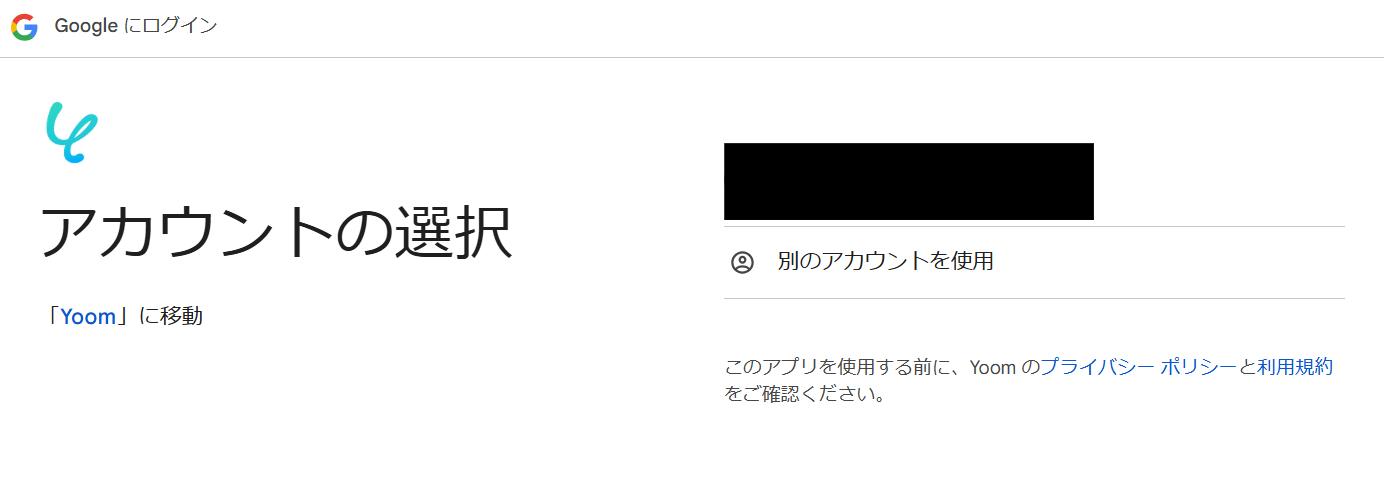This screenshot has height=493, width=1384.
Task: Click the "Google にログイン" header text
Action: (136, 27)
